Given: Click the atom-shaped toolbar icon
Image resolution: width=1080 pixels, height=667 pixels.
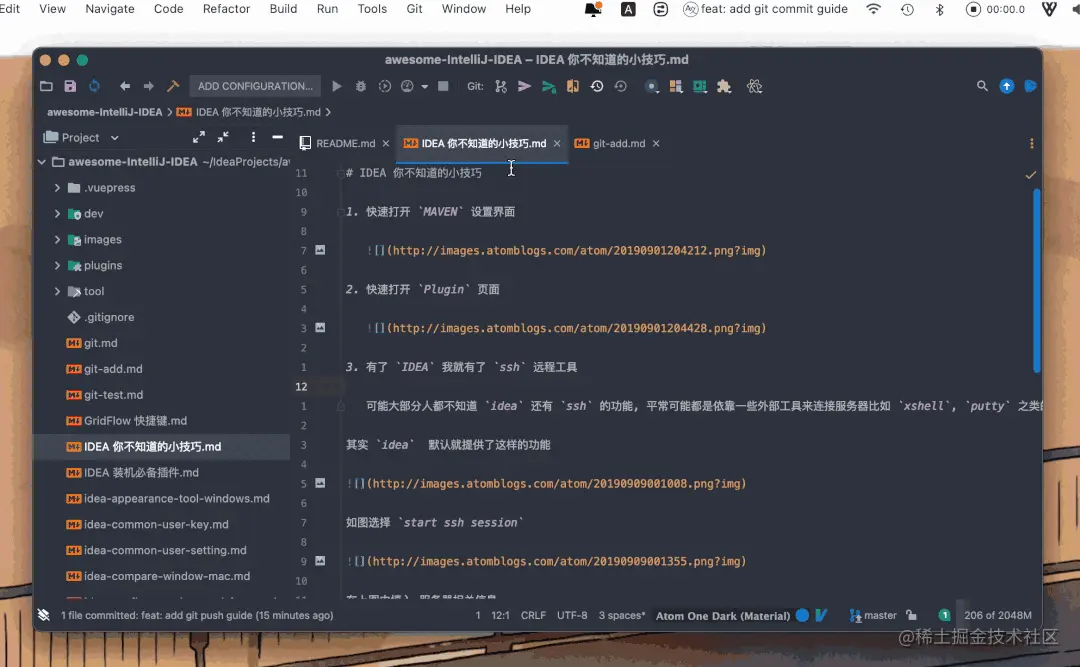Looking at the screenshot, I should coord(755,86).
